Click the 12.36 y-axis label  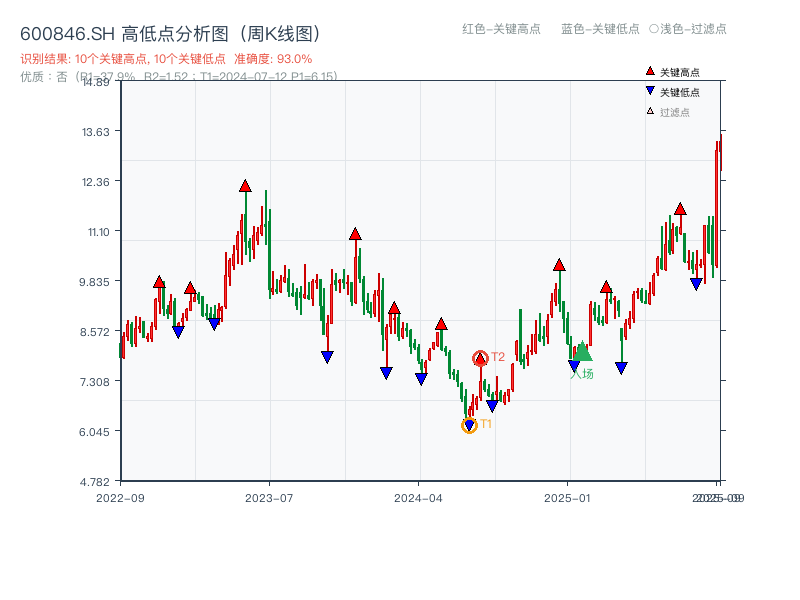click(x=95, y=182)
